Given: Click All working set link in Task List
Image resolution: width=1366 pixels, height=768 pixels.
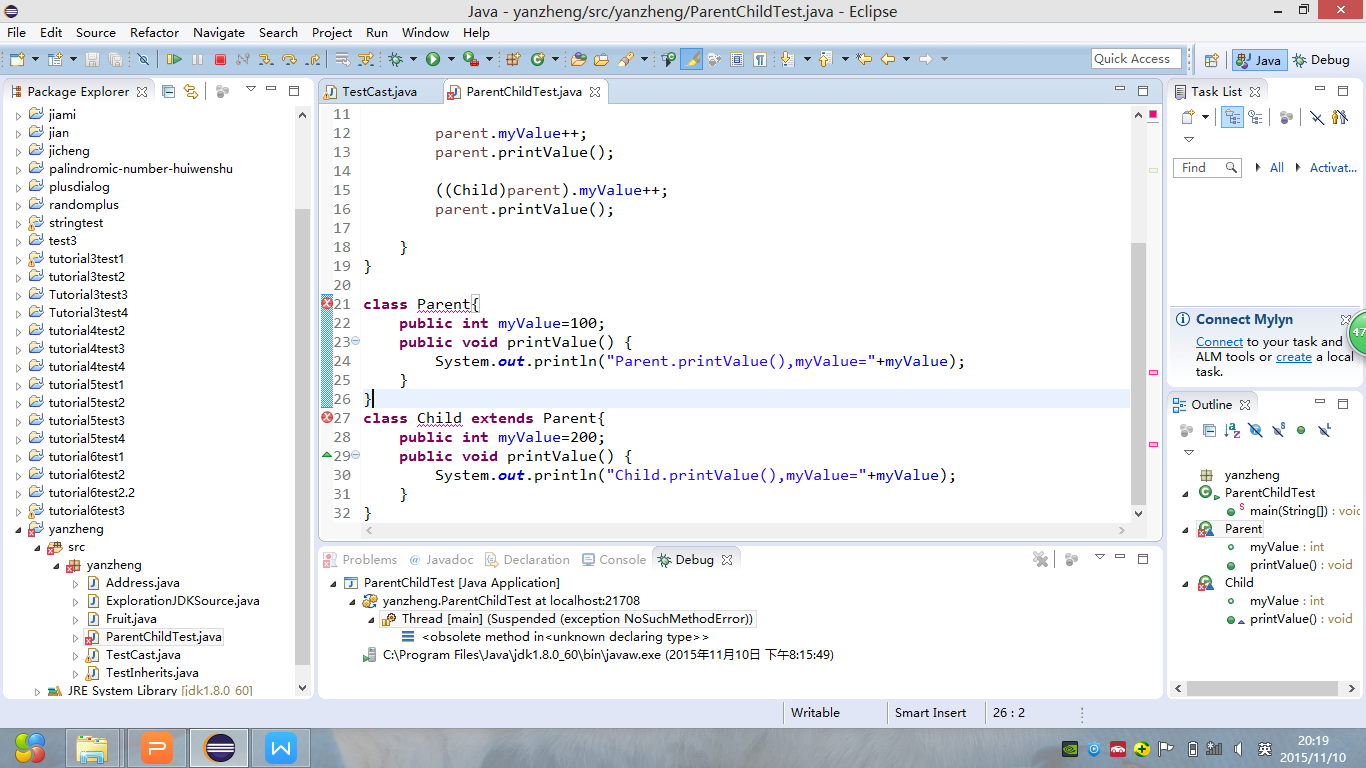Looking at the screenshot, I should [1277, 168].
